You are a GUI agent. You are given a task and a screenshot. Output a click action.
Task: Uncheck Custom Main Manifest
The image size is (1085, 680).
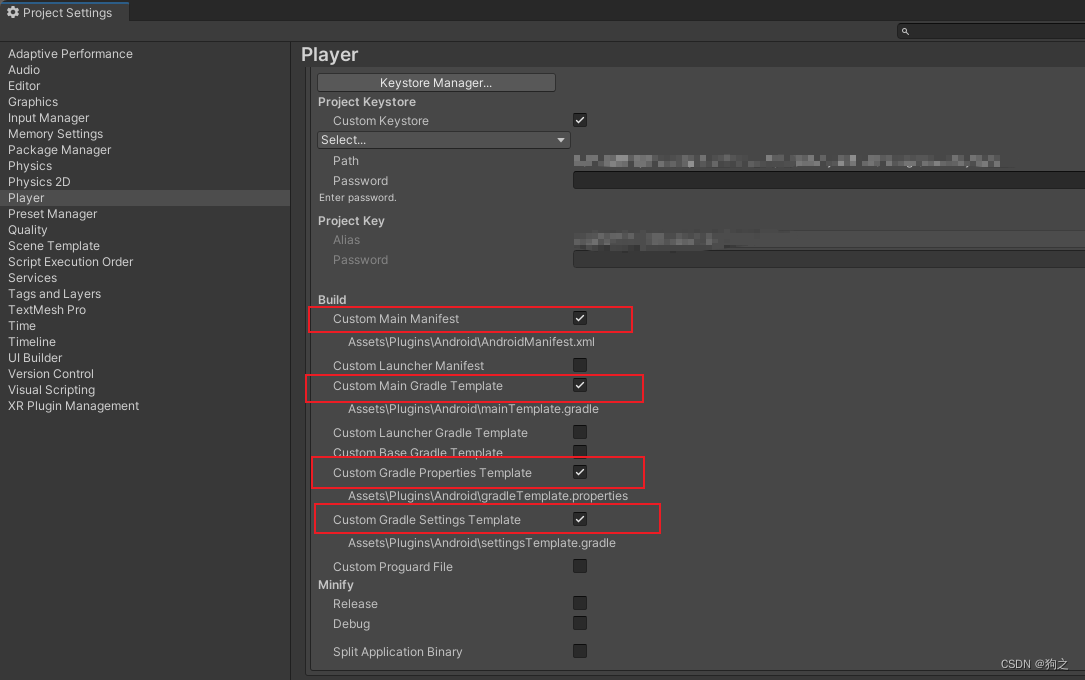580,317
